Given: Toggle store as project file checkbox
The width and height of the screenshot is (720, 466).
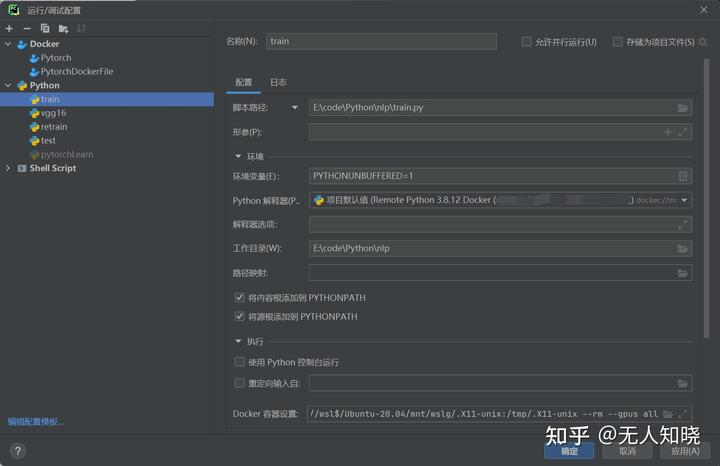Looking at the screenshot, I should click(618, 42).
